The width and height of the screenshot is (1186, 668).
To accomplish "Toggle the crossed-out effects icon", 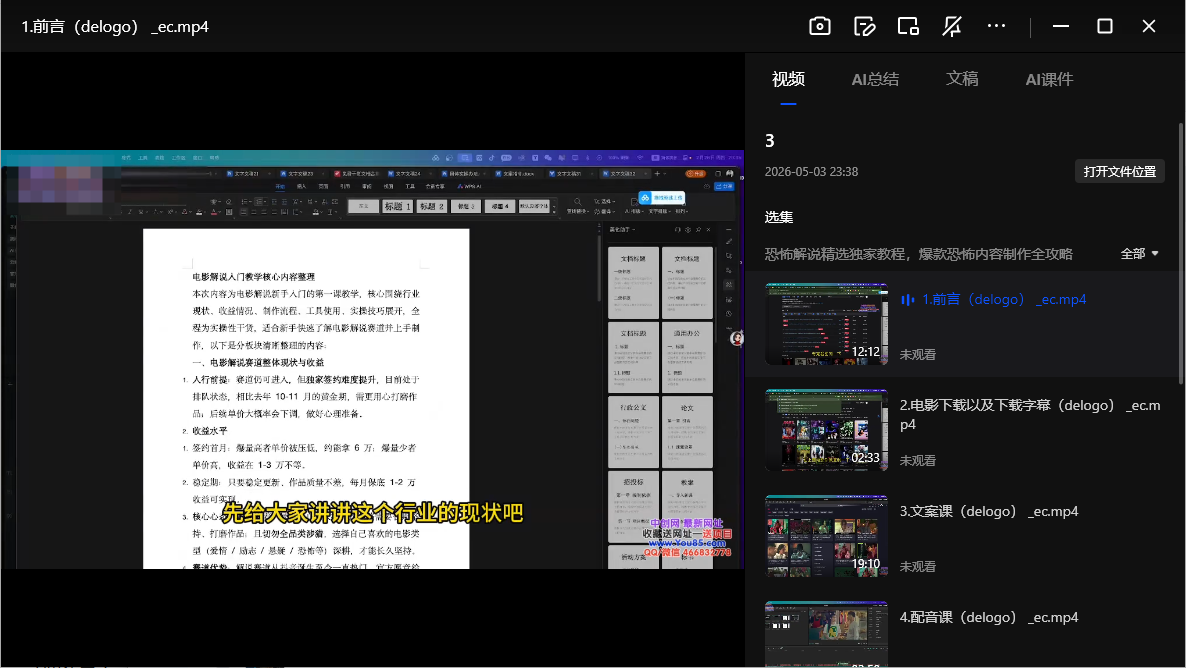I will (x=952, y=26).
